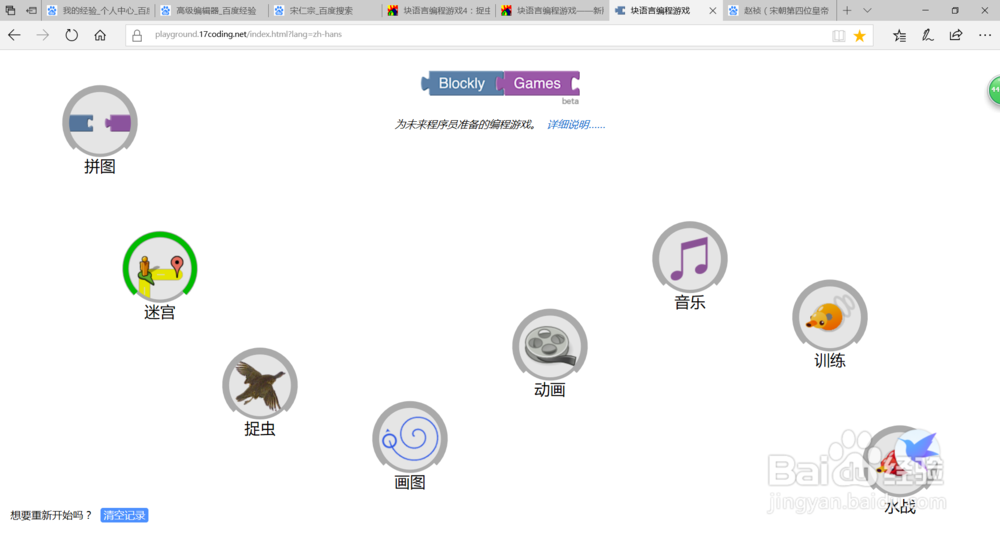1000x536 pixels.
Task: Click the set tabs aside icon
Action: pyautogui.click(x=31, y=11)
